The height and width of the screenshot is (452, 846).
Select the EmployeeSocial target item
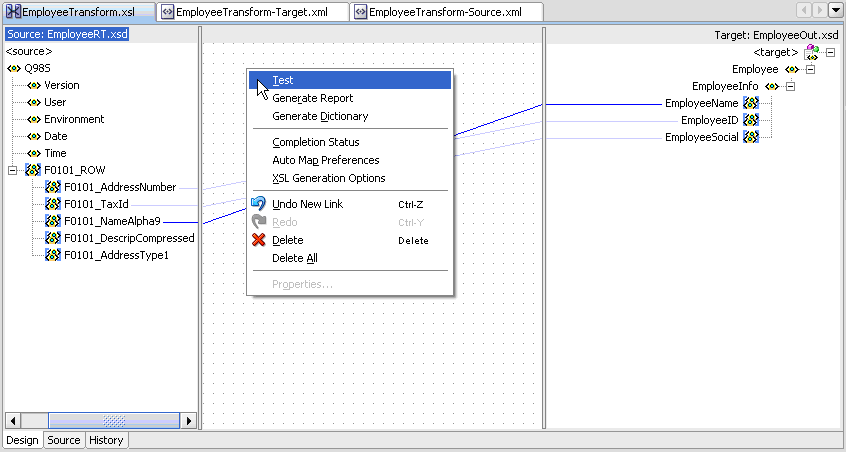tap(701, 137)
